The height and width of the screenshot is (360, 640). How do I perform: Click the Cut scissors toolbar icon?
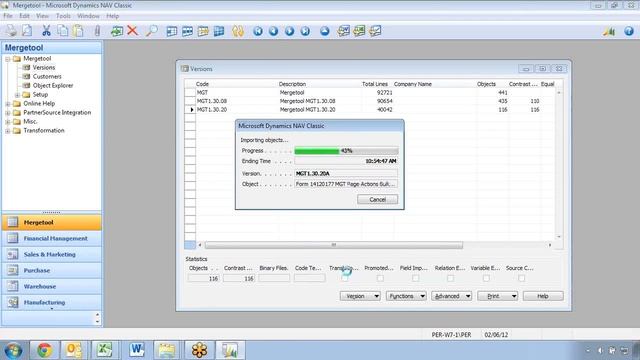tap(46, 31)
